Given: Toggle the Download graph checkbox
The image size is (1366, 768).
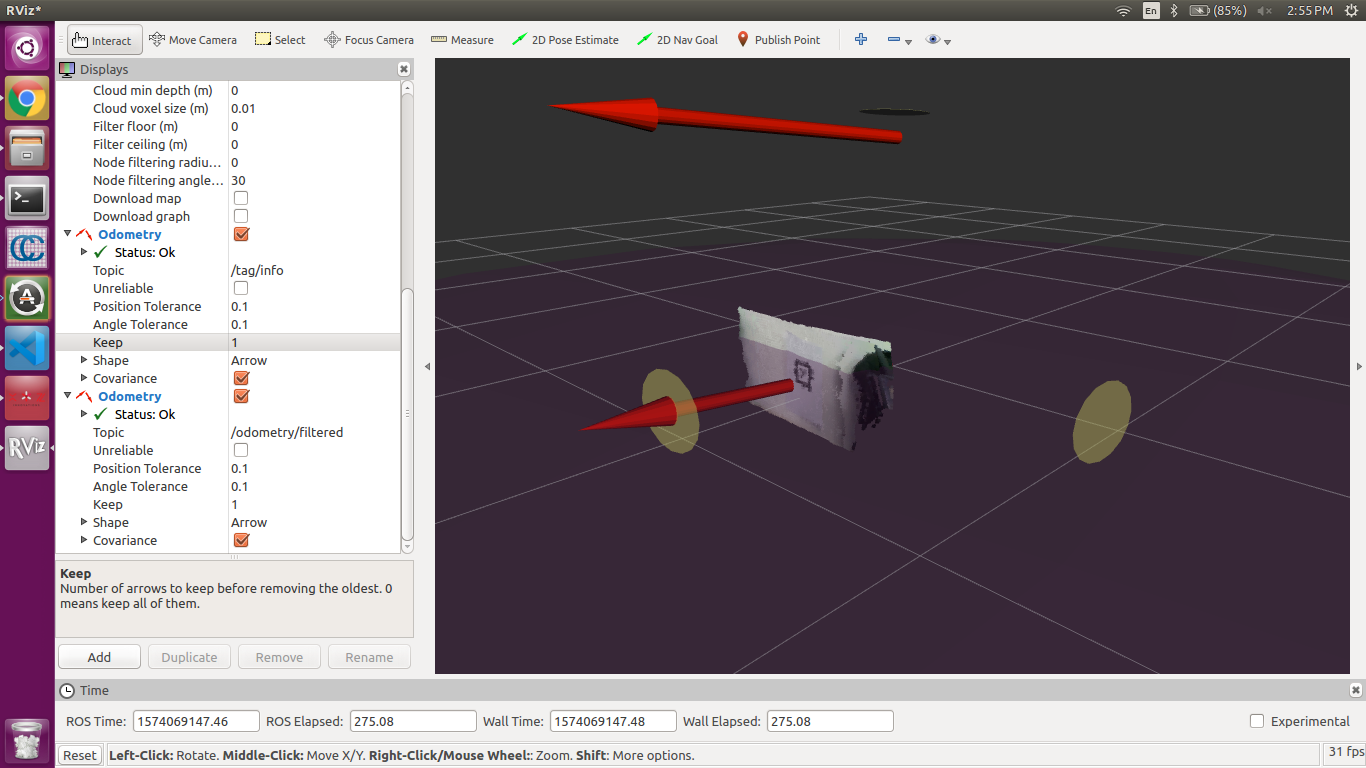Looking at the screenshot, I should [241, 217].
